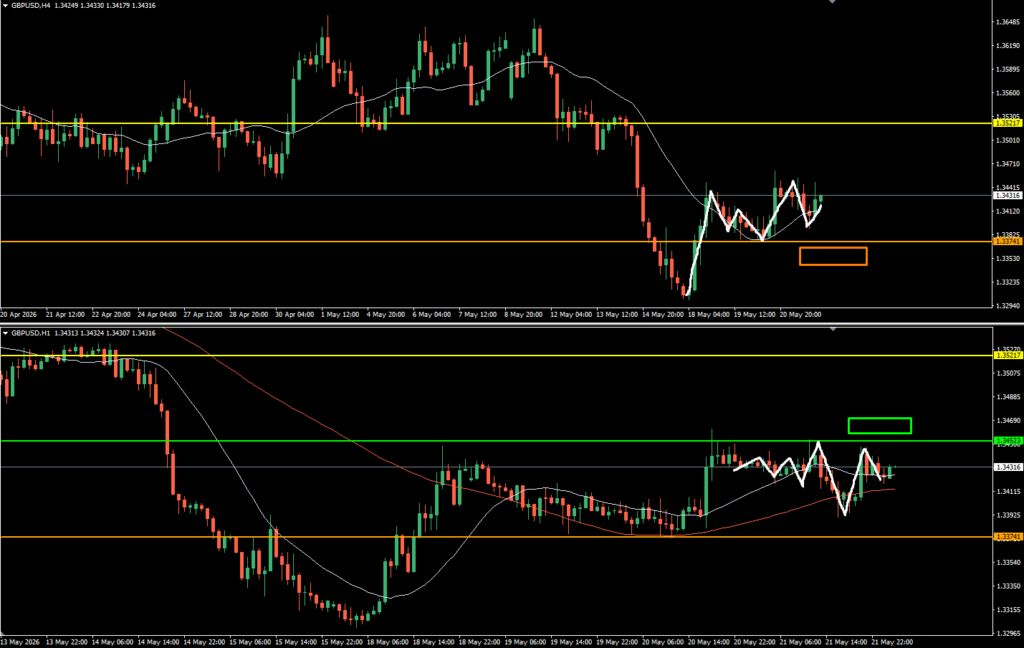
Task: Click the 12 May 04:00 time label
Action: (571, 315)
